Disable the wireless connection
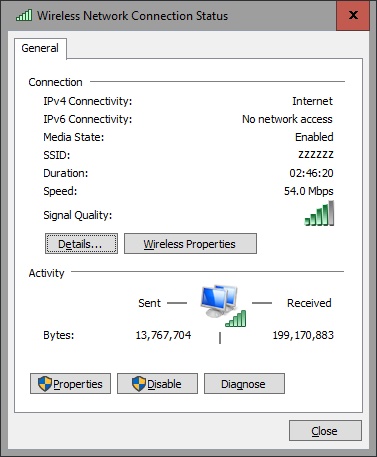Image resolution: width=377 pixels, height=457 pixels. pos(157,384)
